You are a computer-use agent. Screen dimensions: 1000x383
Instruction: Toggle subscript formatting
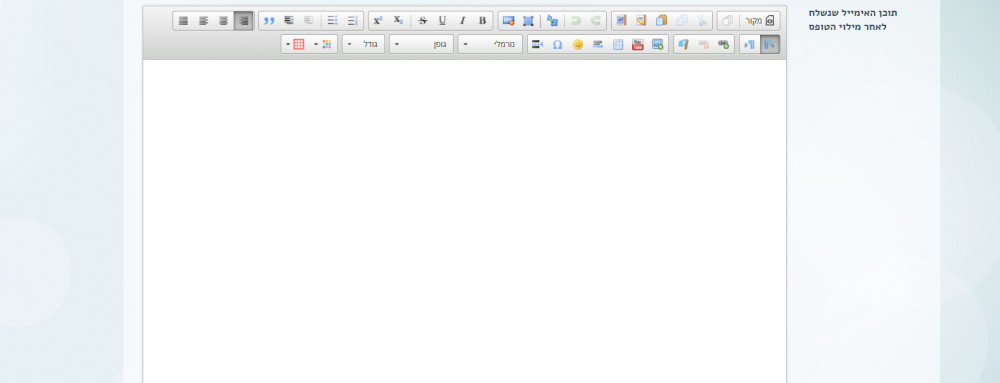(398, 20)
